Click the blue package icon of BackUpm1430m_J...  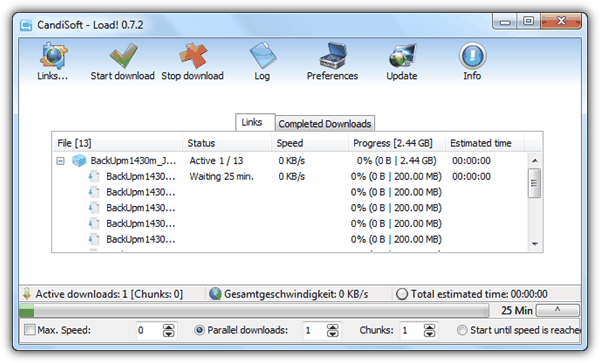point(79,161)
